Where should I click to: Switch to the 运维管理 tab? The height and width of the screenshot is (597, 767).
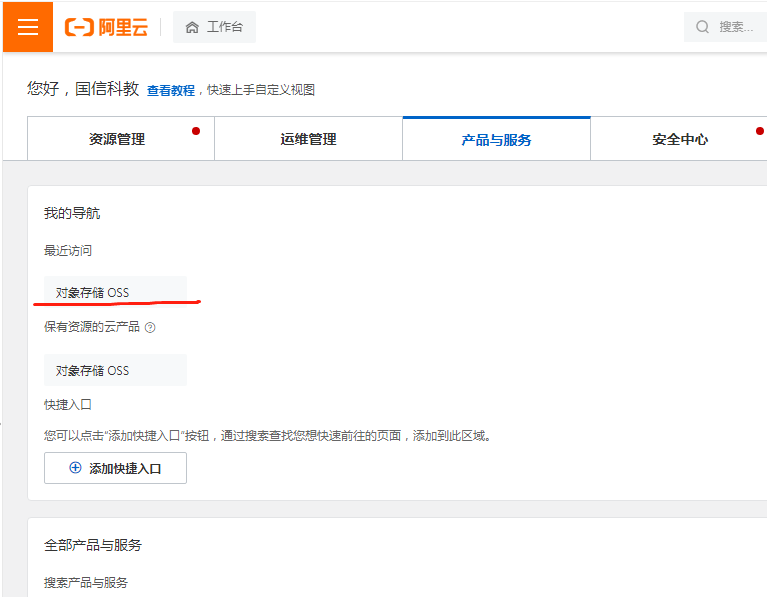click(x=308, y=138)
